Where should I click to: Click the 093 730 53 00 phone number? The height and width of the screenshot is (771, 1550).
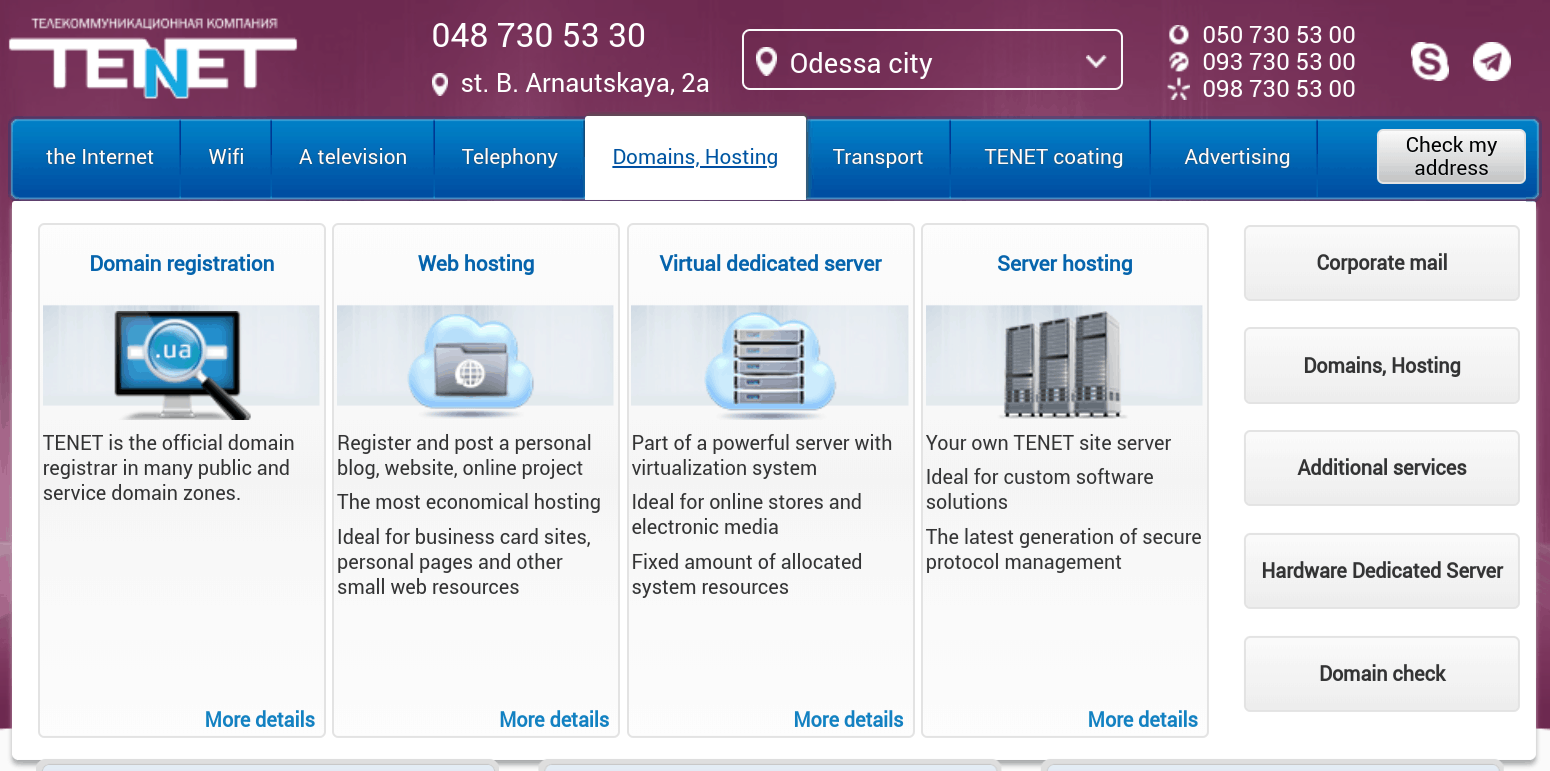coord(1279,62)
